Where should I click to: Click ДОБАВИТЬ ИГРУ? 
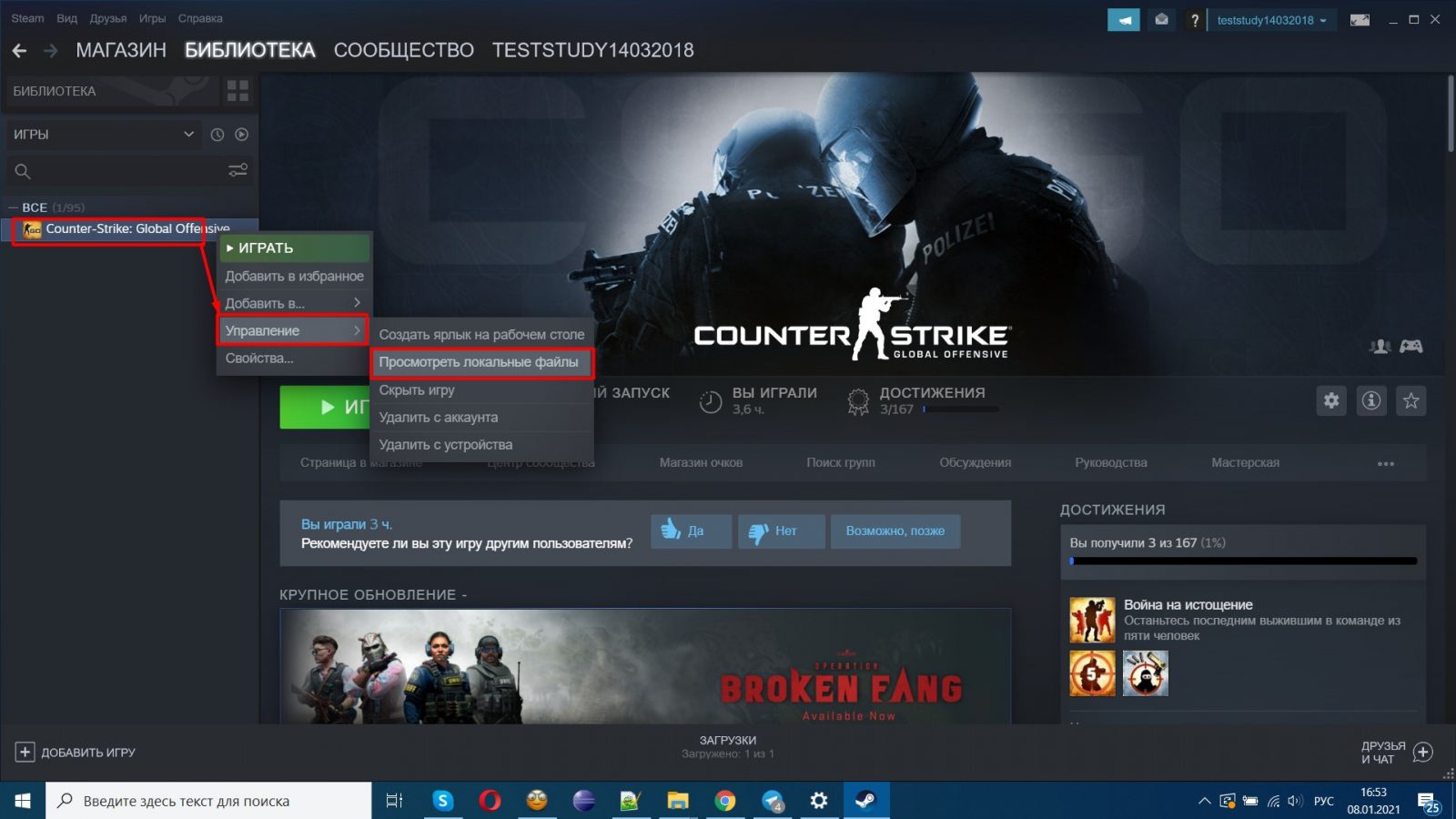76,753
